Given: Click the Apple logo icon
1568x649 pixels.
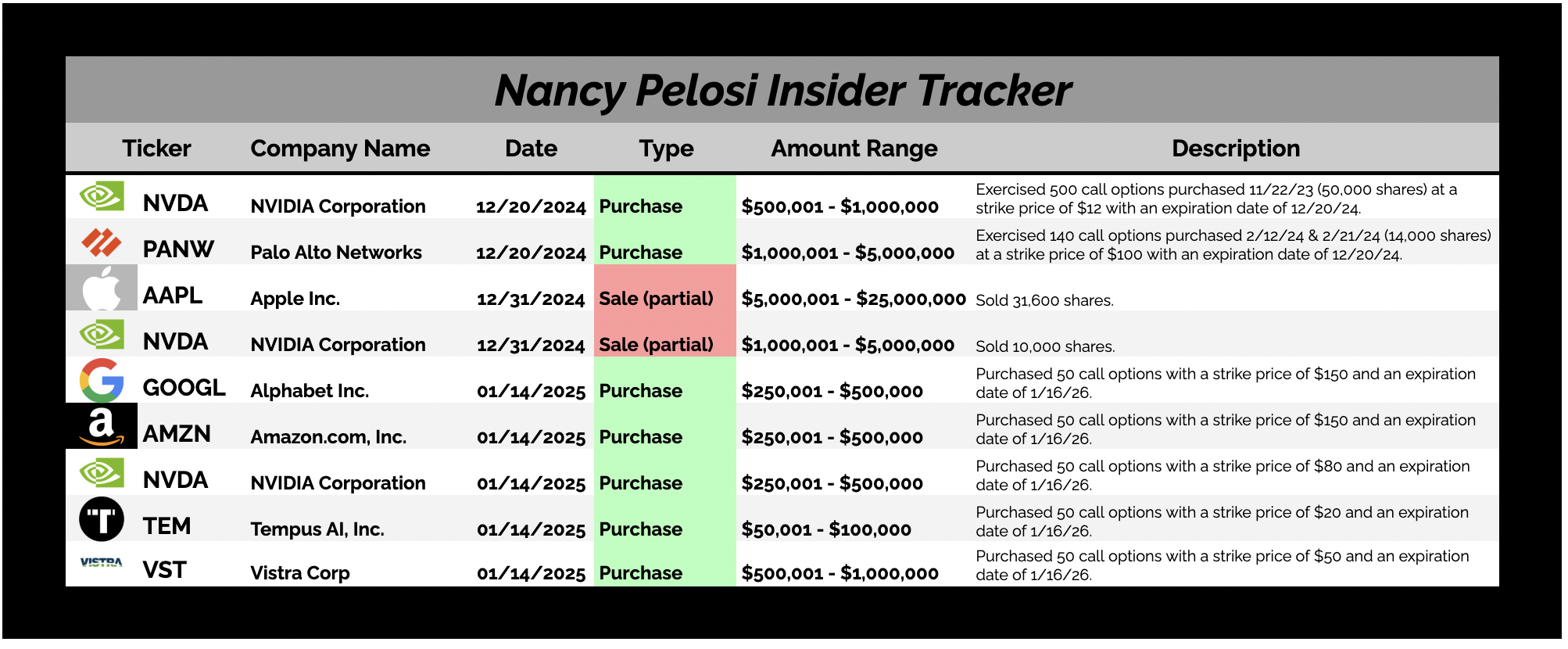Looking at the screenshot, I should point(102,289).
